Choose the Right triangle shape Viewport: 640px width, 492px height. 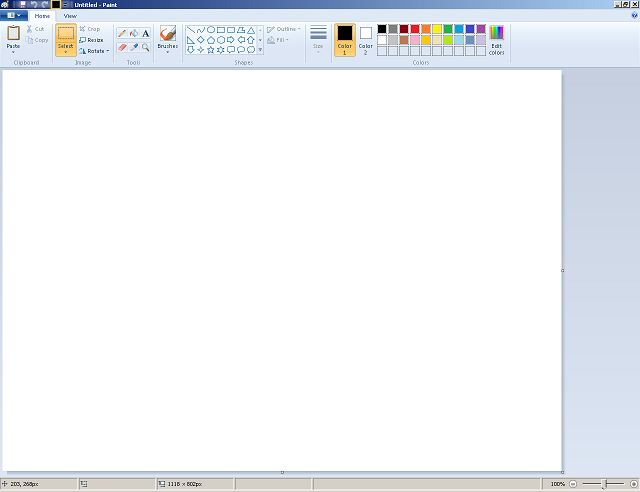pyautogui.click(x=191, y=40)
